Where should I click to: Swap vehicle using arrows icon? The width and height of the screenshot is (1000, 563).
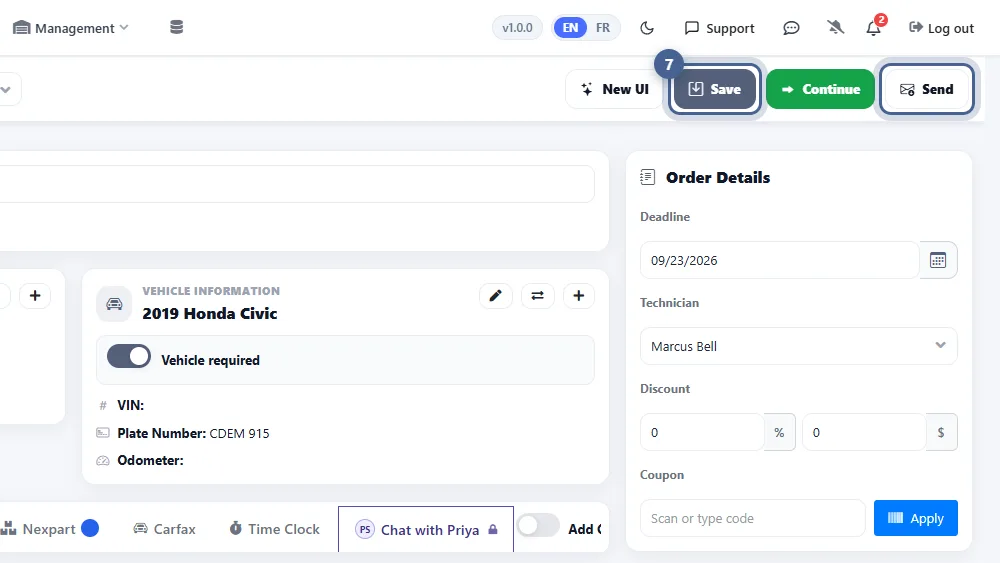click(538, 296)
